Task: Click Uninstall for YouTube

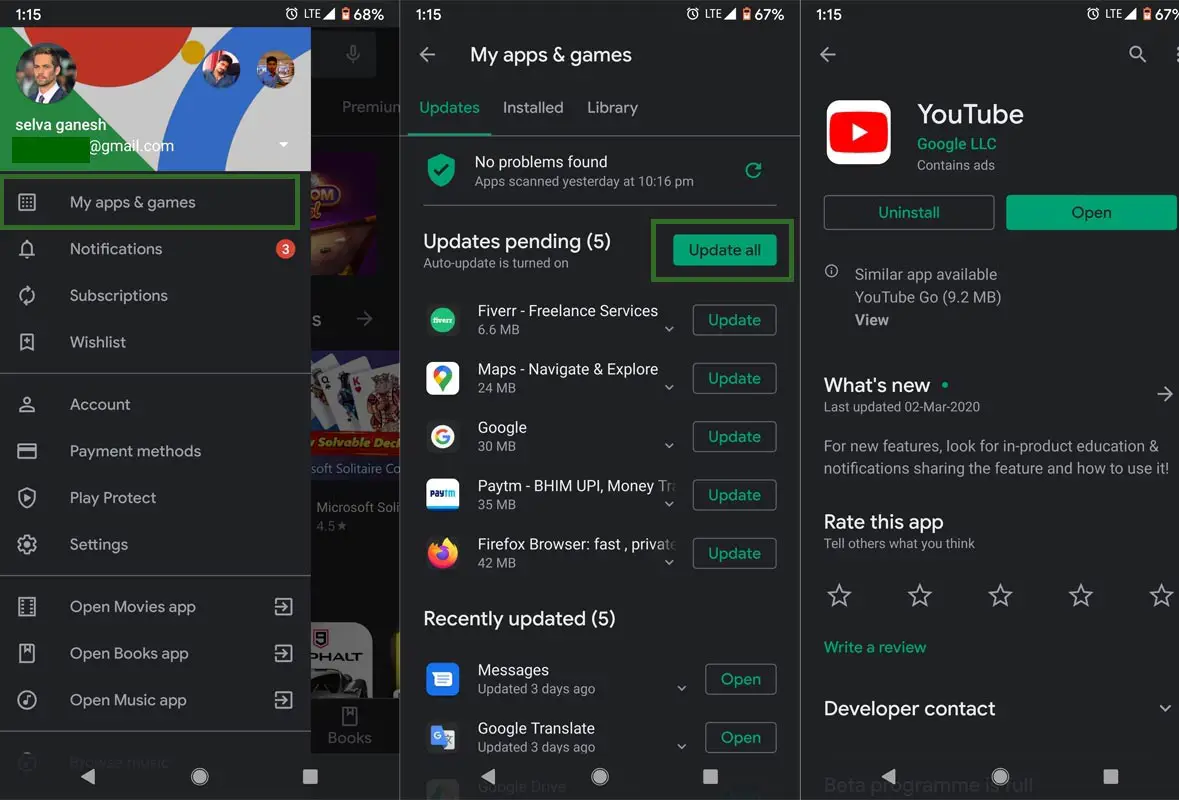Action: (x=909, y=213)
